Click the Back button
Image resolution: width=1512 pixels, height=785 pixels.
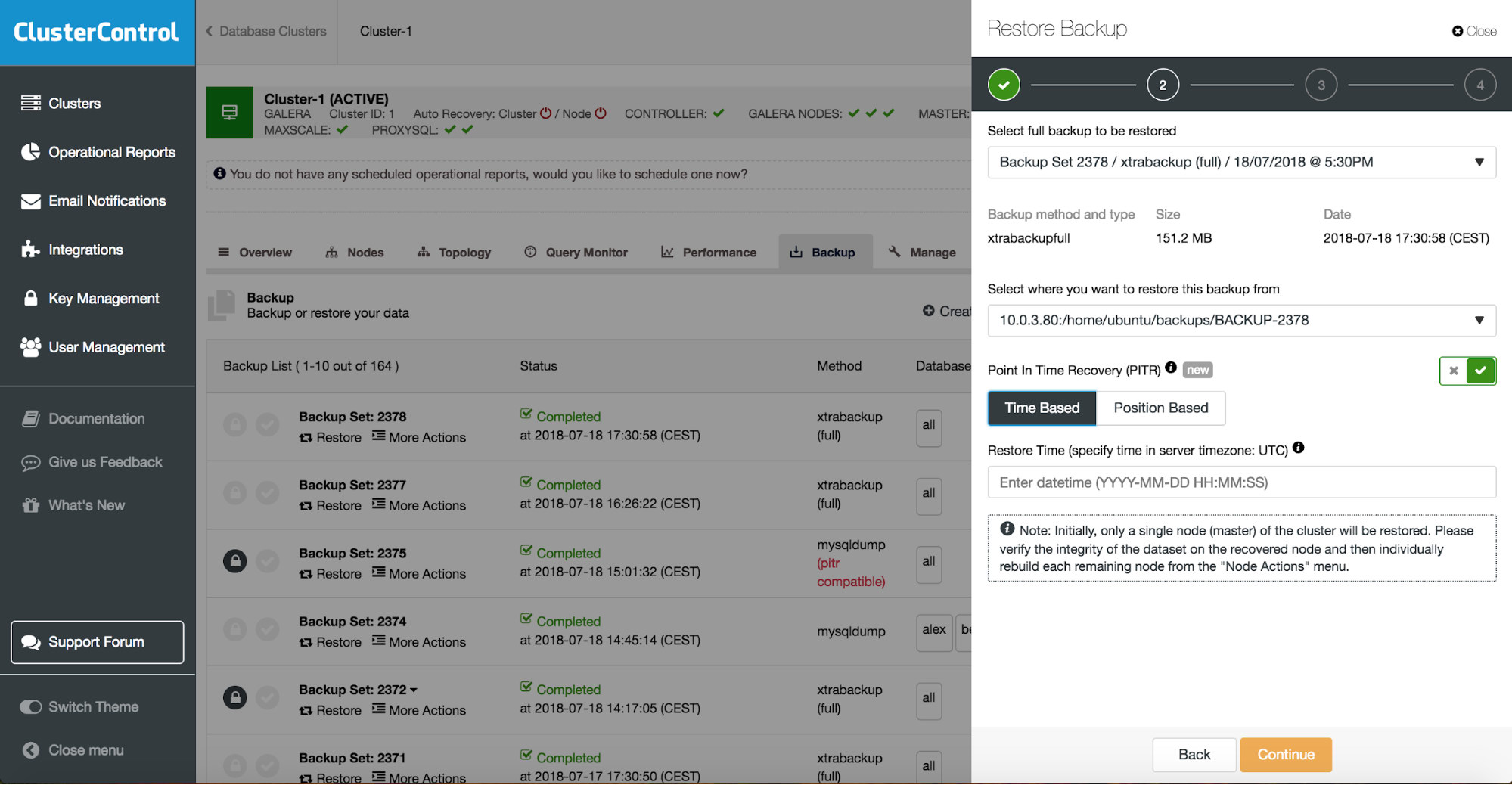tap(1194, 755)
